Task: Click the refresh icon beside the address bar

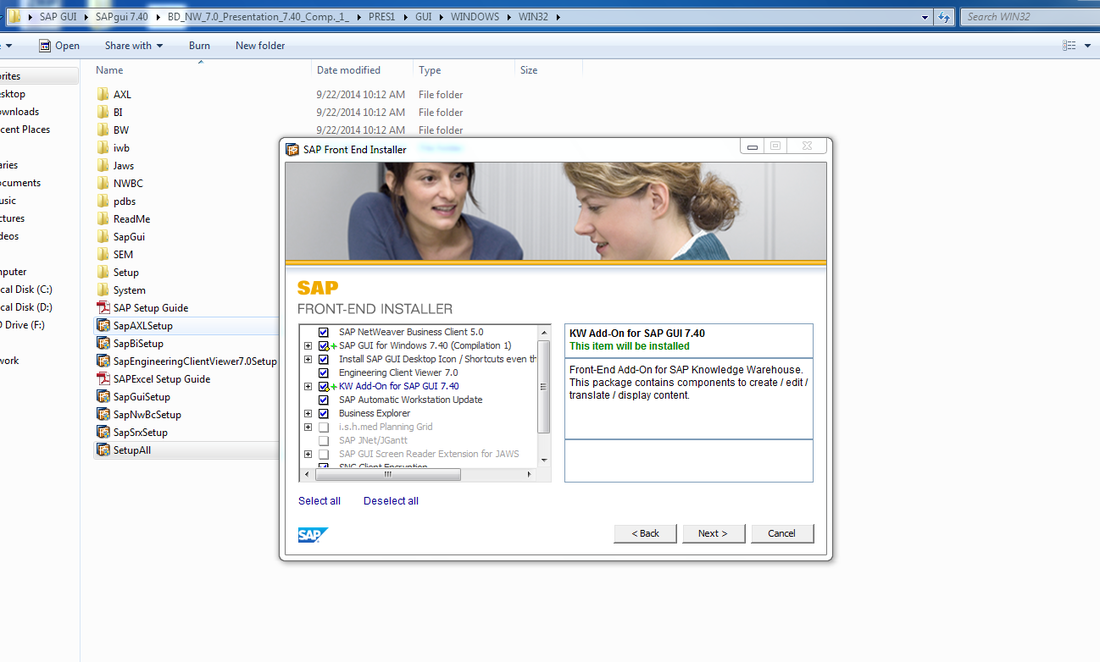Action: pyautogui.click(x=944, y=17)
